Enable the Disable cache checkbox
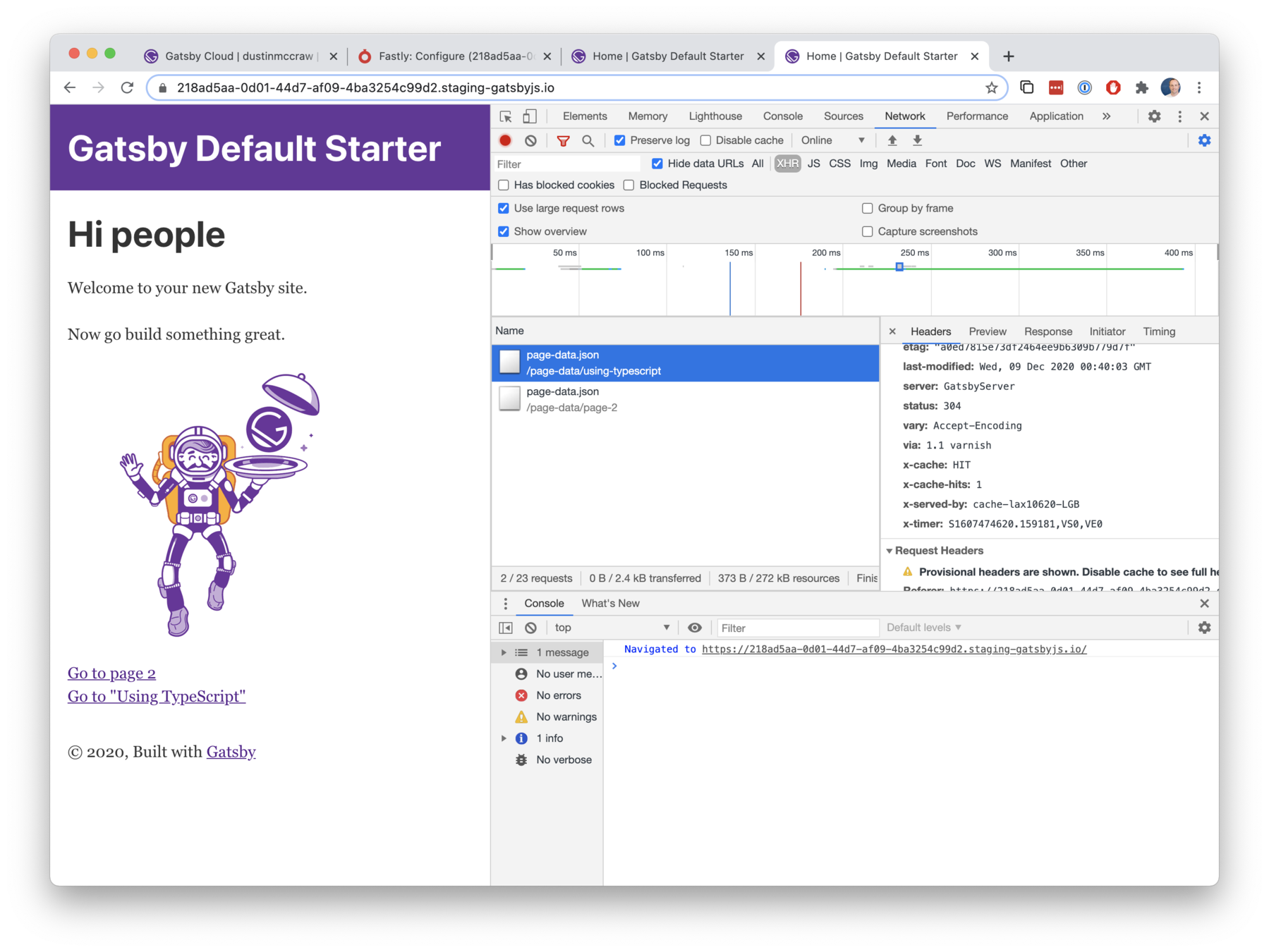 [x=705, y=140]
